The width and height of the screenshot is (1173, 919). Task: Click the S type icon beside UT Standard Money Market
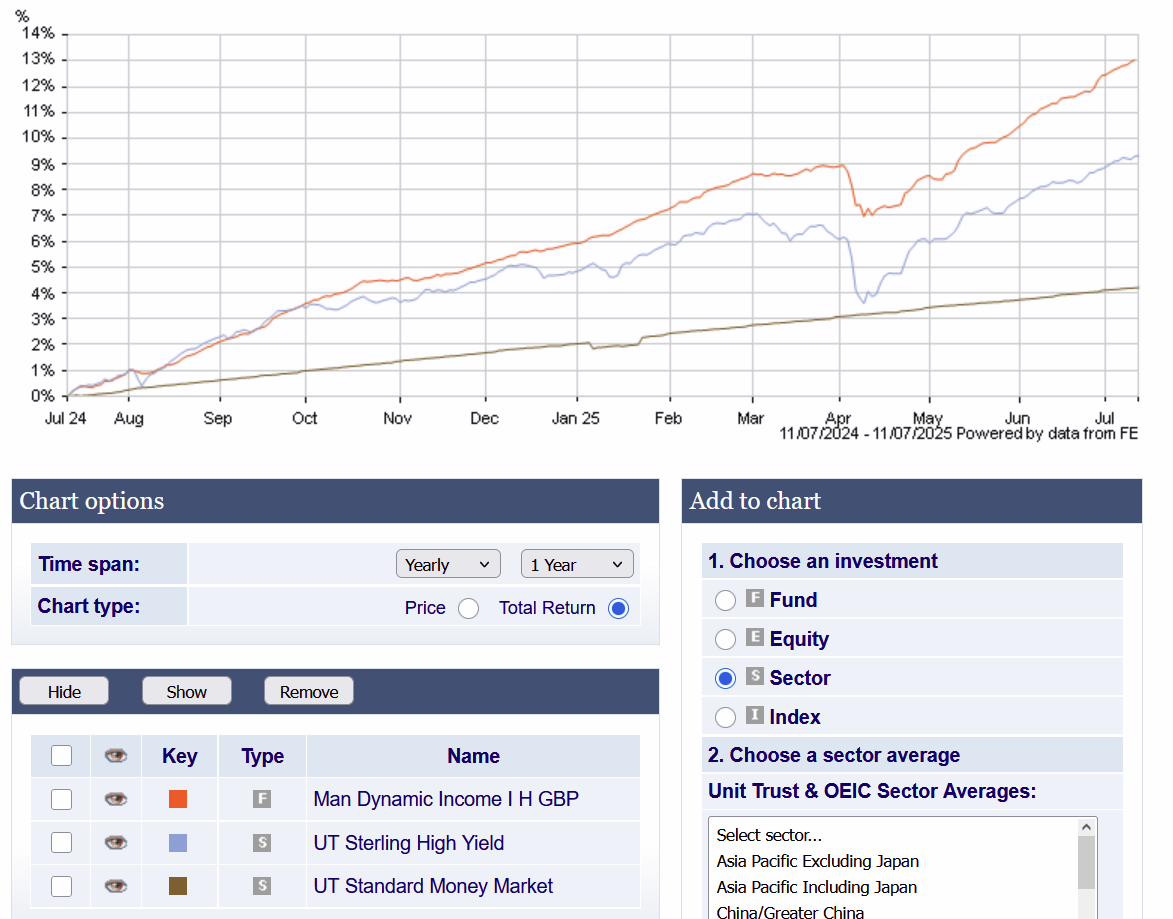point(262,886)
